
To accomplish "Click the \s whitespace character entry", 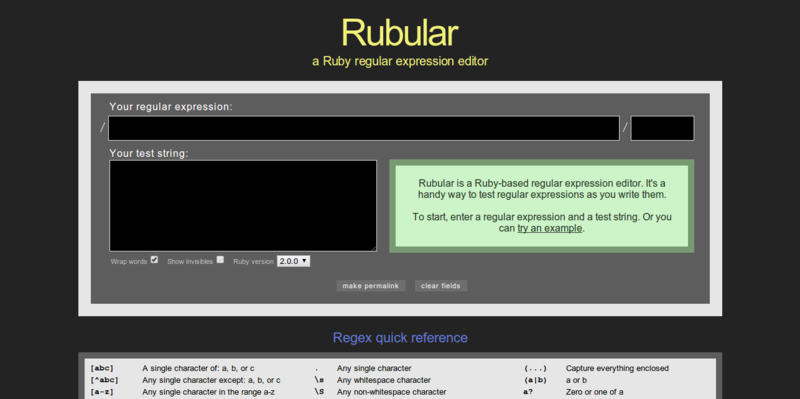I will [x=319, y=380].
